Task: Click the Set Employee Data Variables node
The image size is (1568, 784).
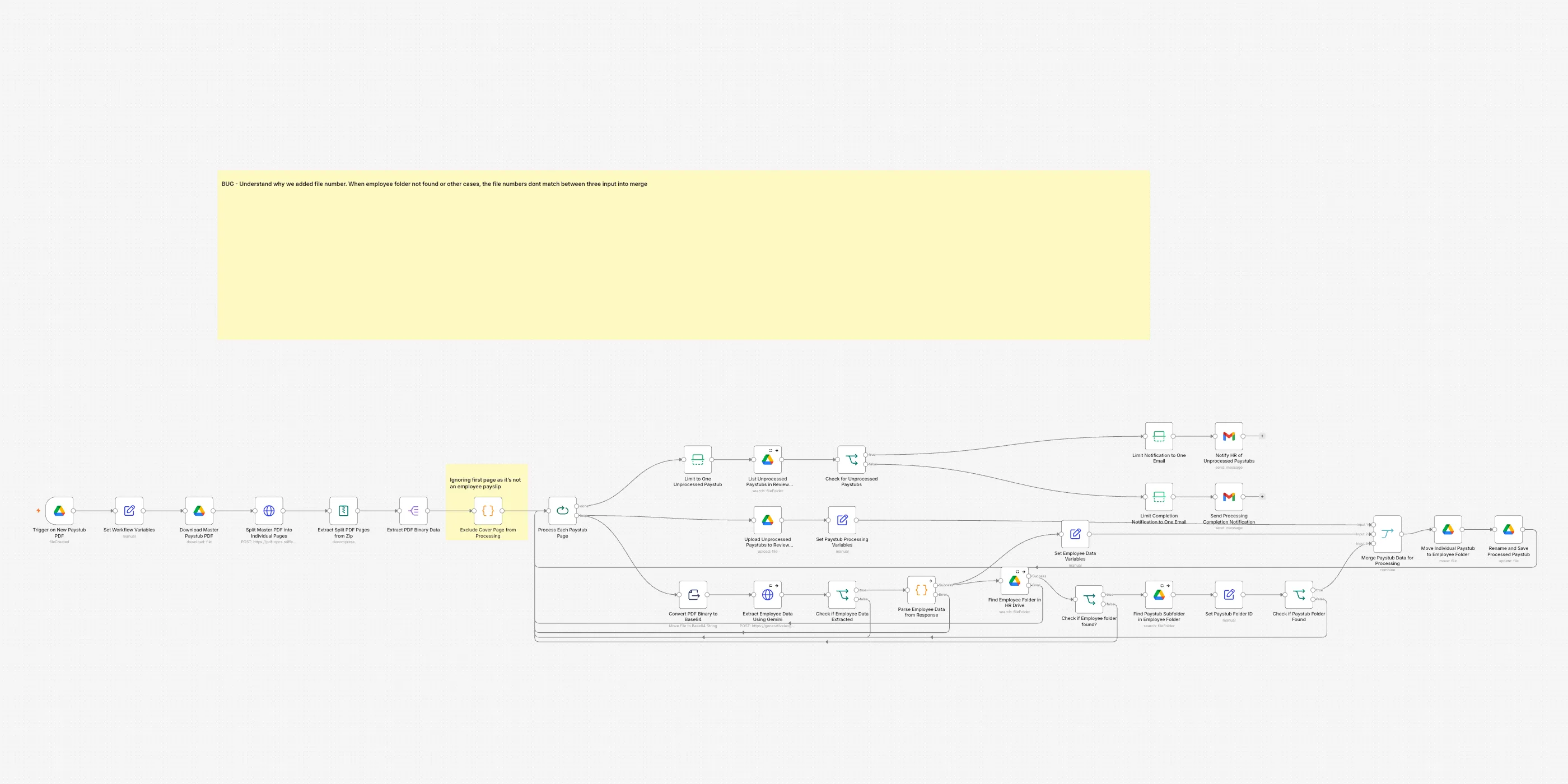Action: (1075, 534)
